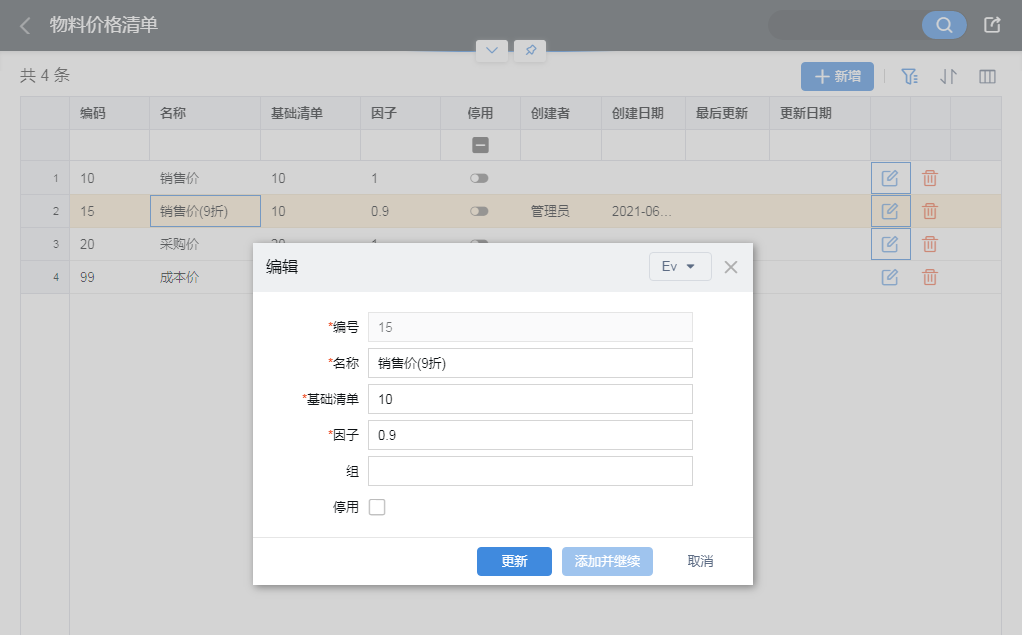
Task: Select row number 1 header
Action: coord(46,178)
